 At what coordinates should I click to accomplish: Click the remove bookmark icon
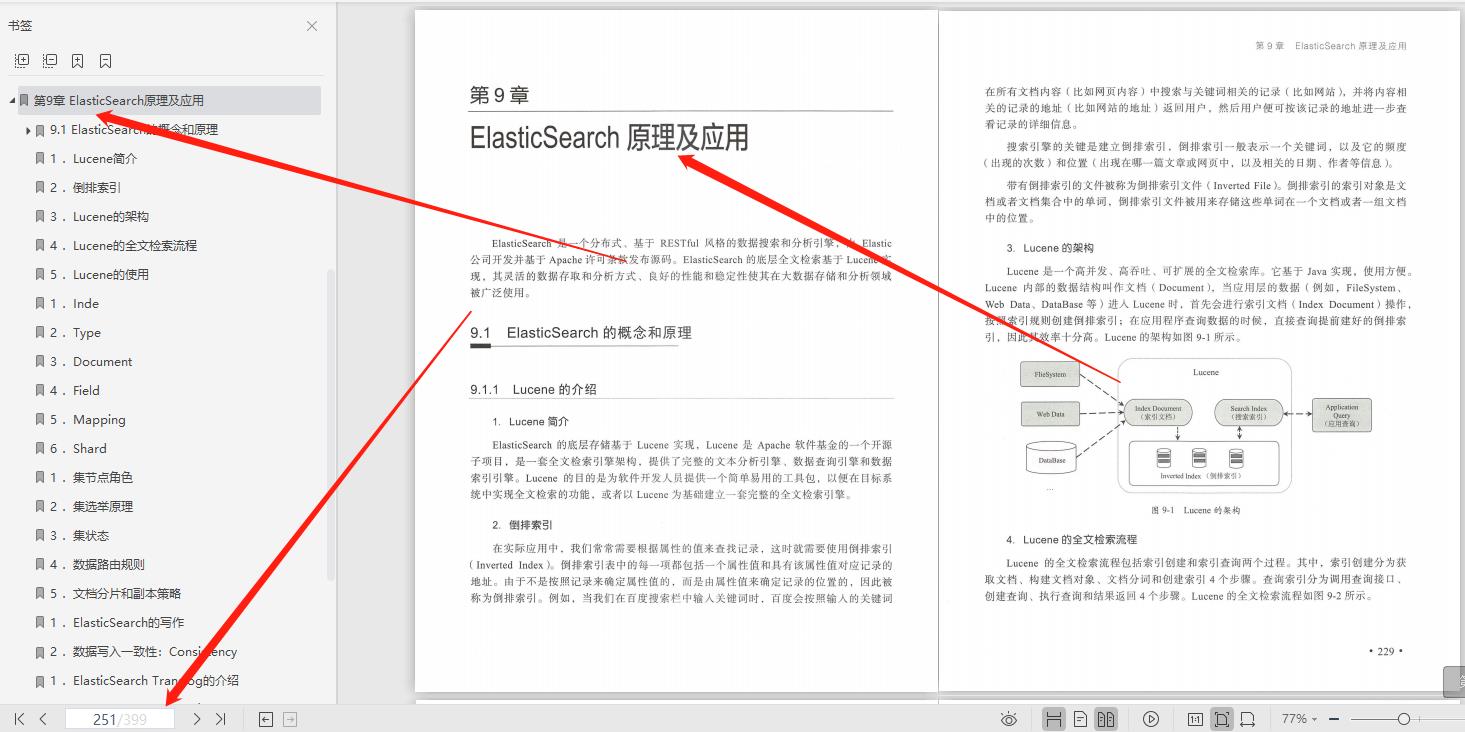(105, 61)
